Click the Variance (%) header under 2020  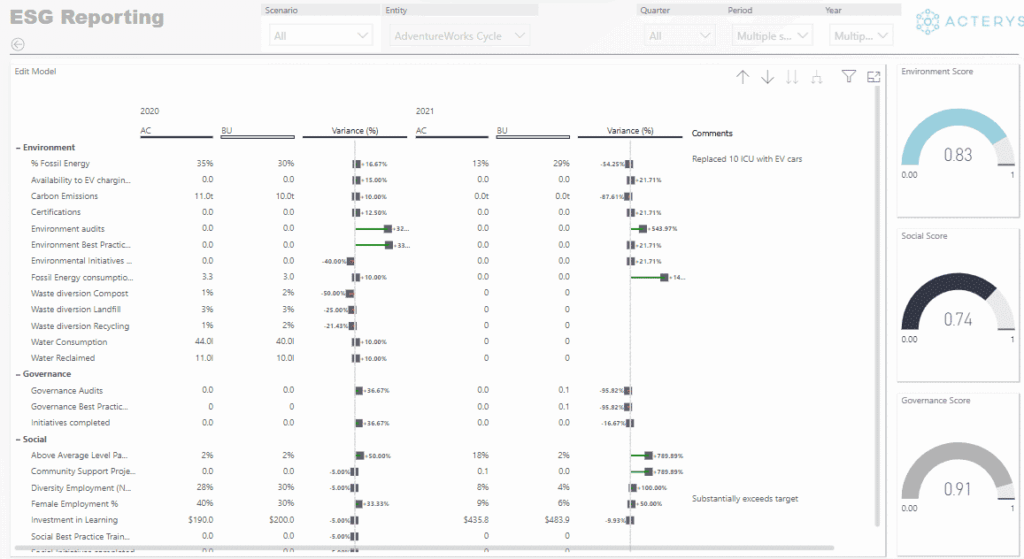(355, 131)
